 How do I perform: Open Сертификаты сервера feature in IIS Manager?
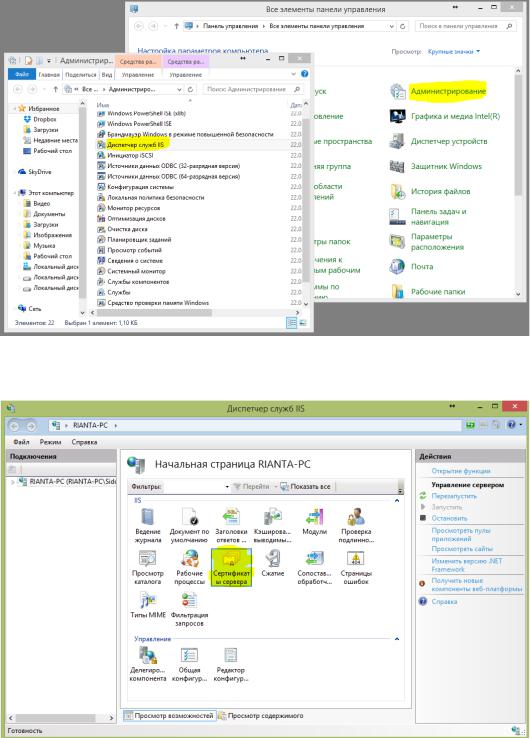231,567
